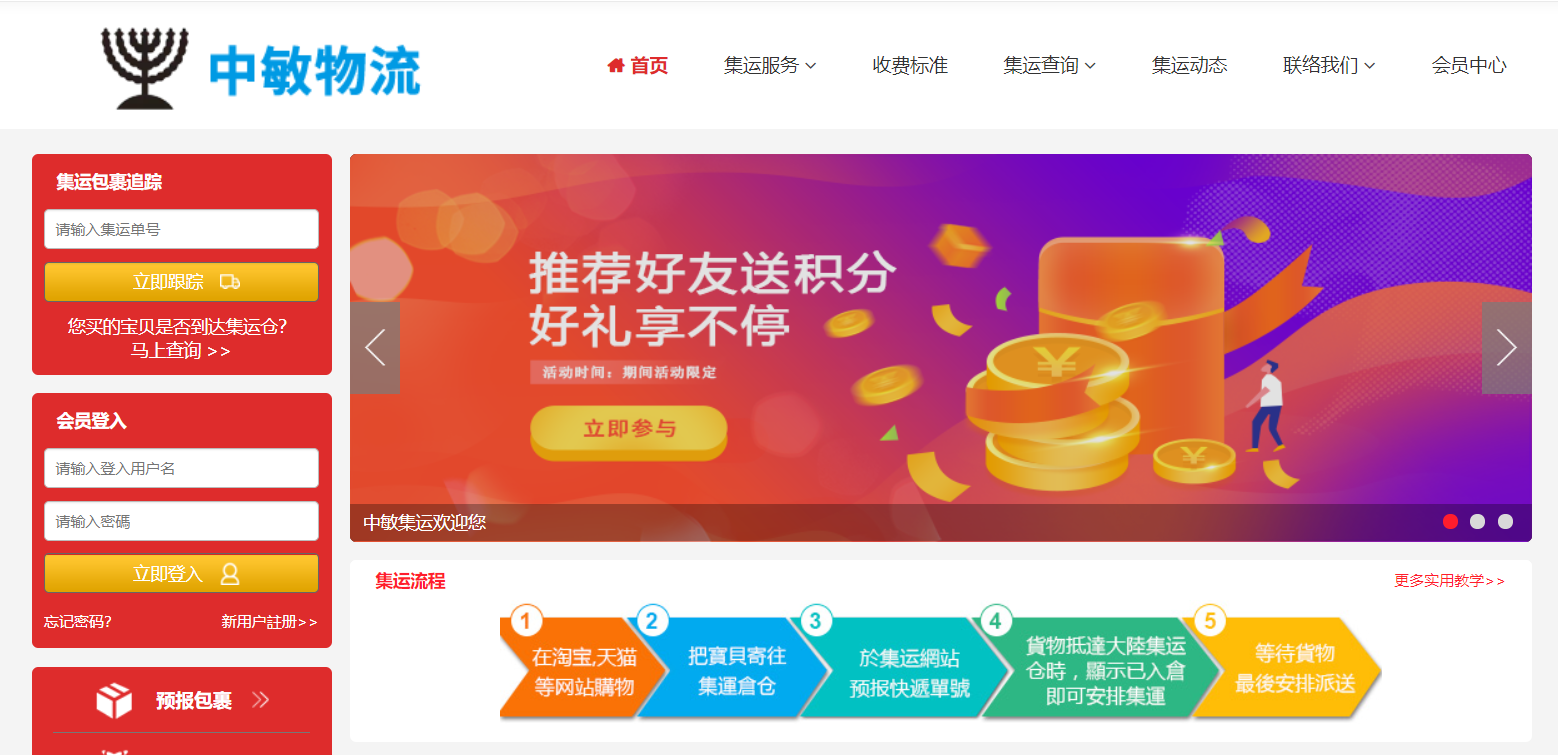The image size is (1558, 755).
Task: Select the second carousel indicator dot
Action: coord(1477,521)
